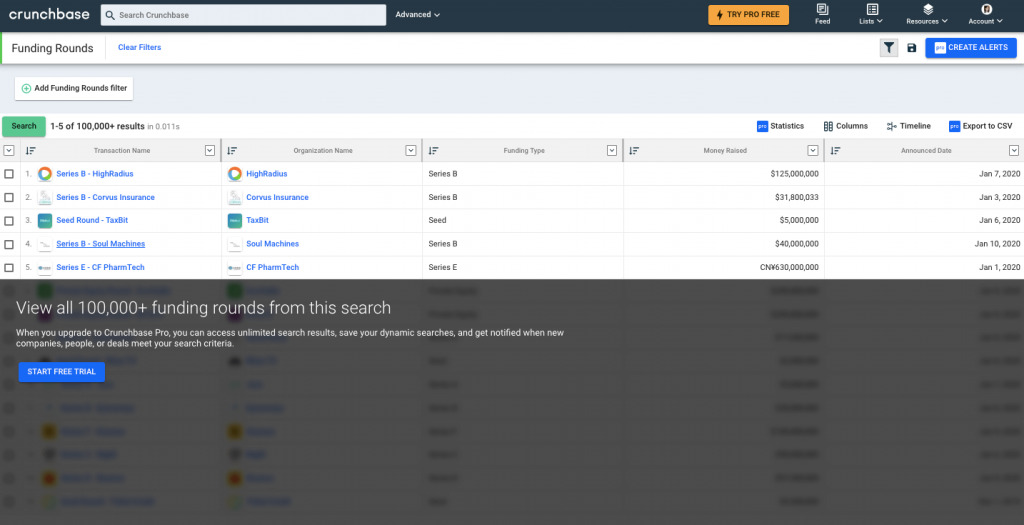Open the Columns configuration
Viewport: 1024px width, 525px height.
(845, 126)
